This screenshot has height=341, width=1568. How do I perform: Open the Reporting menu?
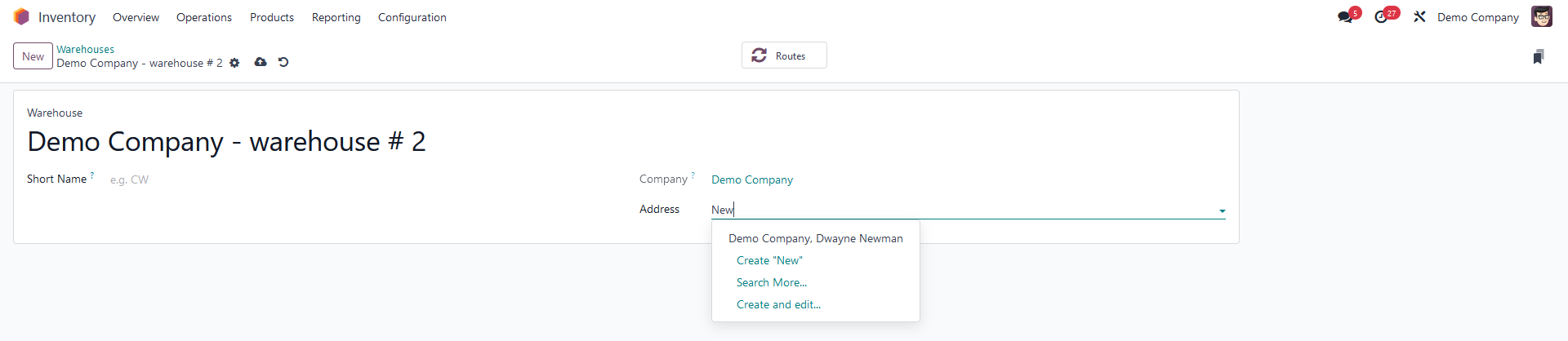pos(336,17)
